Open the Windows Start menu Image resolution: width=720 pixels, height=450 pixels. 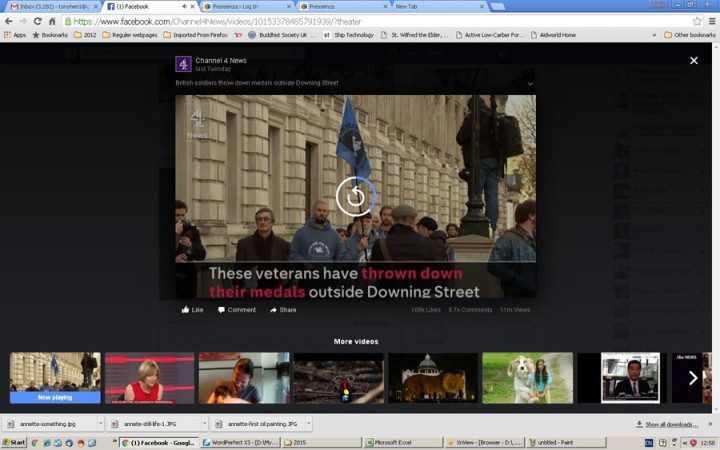(x=14, y=442)
